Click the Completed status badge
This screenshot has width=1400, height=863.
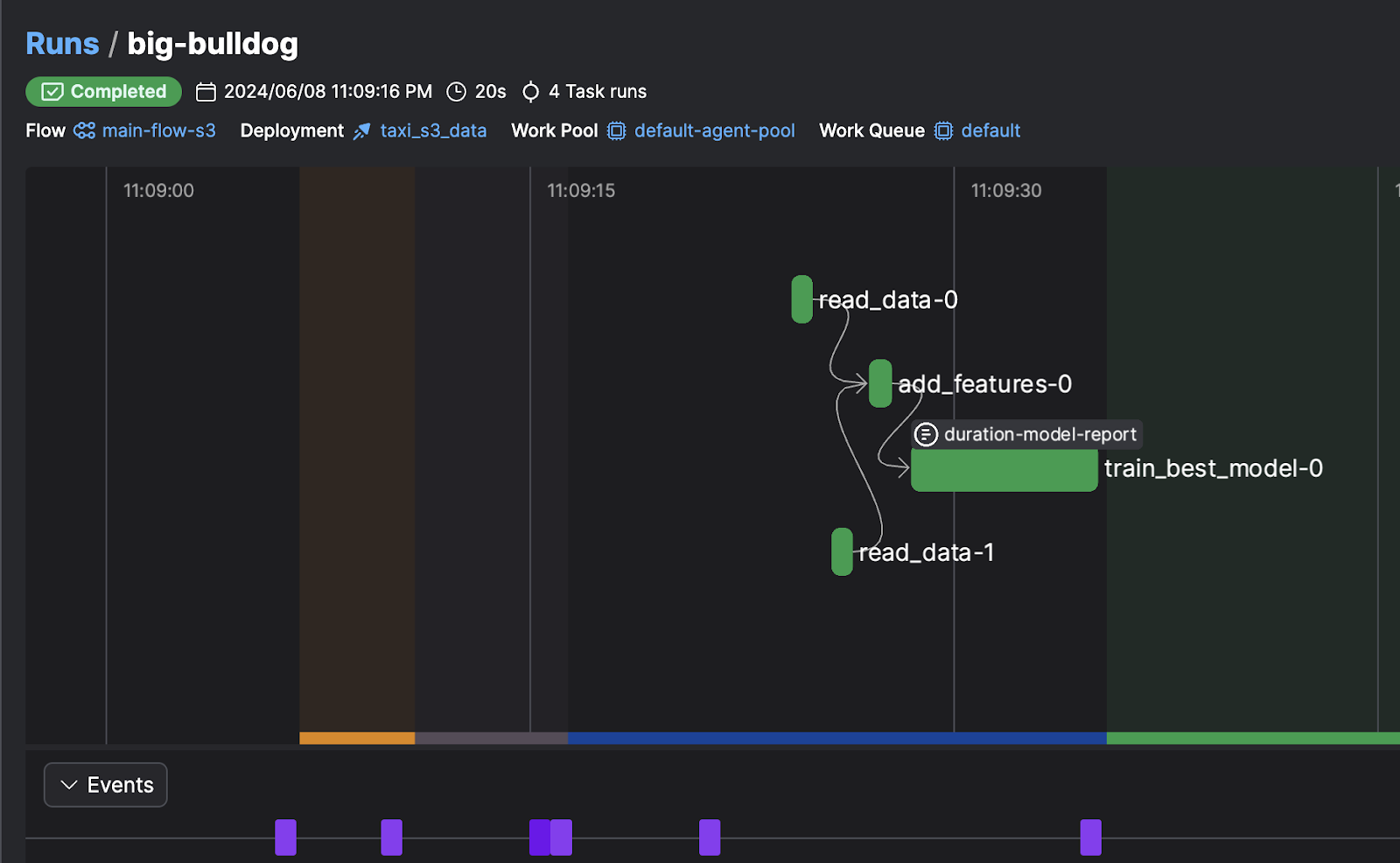point(103,91)
